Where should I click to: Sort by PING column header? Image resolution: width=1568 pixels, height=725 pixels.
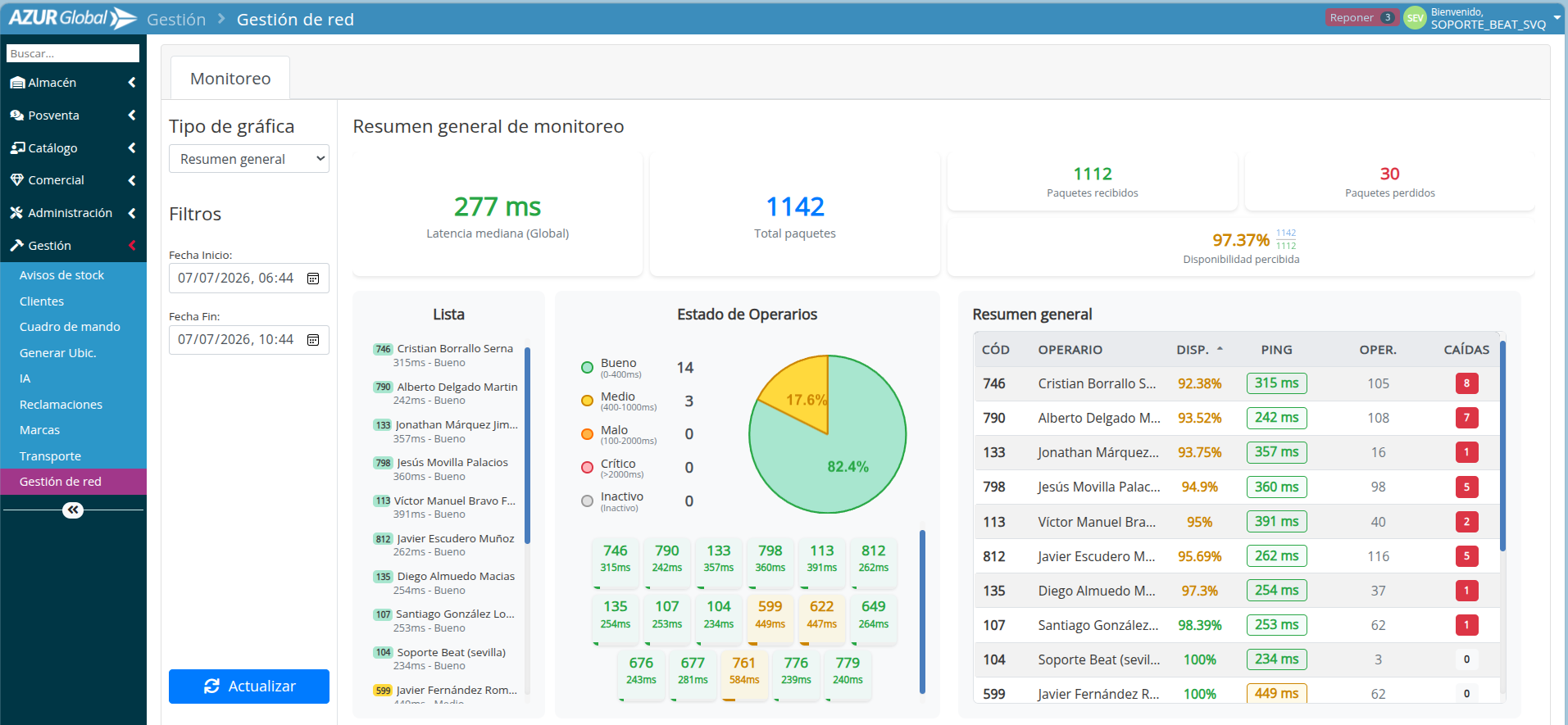pyautogui.click(x=1276, y=350)
